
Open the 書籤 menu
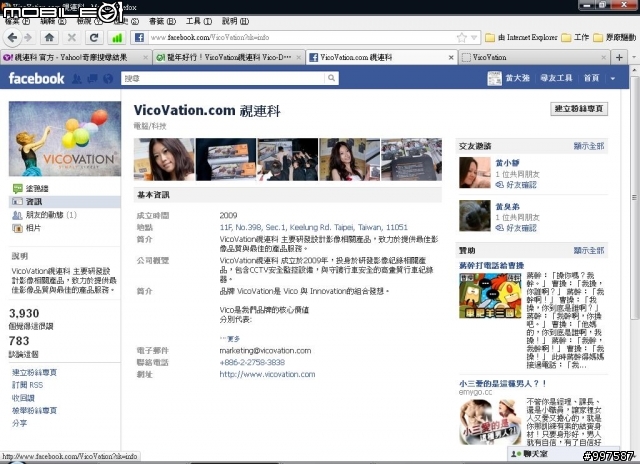point(162,21)
